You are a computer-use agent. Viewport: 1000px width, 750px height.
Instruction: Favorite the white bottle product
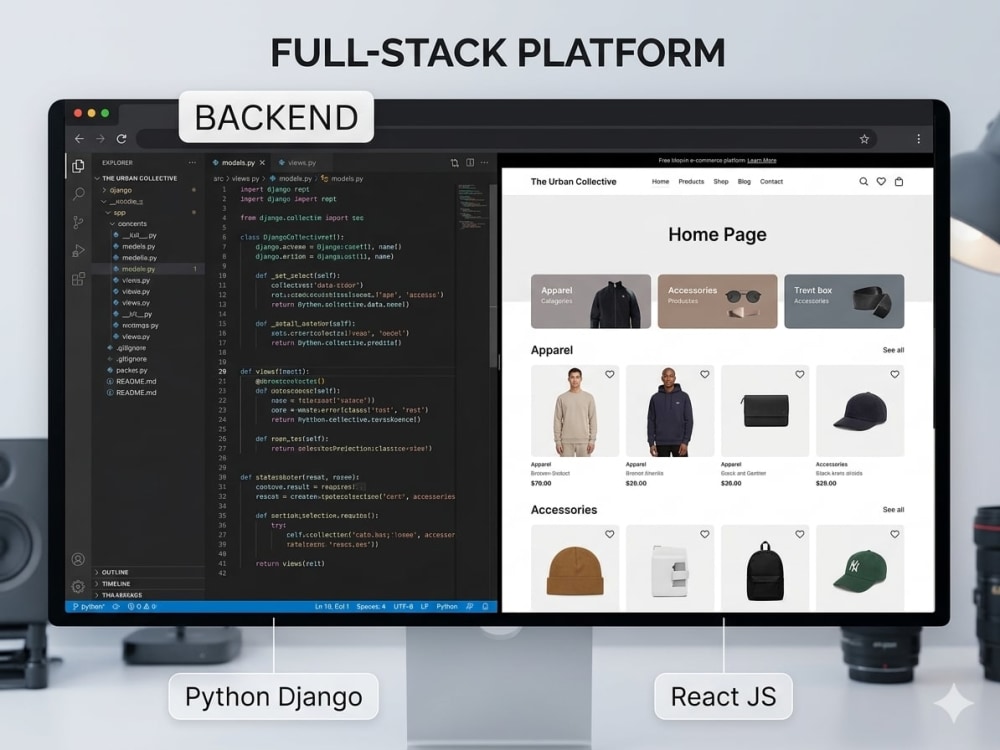coord(705,534)
